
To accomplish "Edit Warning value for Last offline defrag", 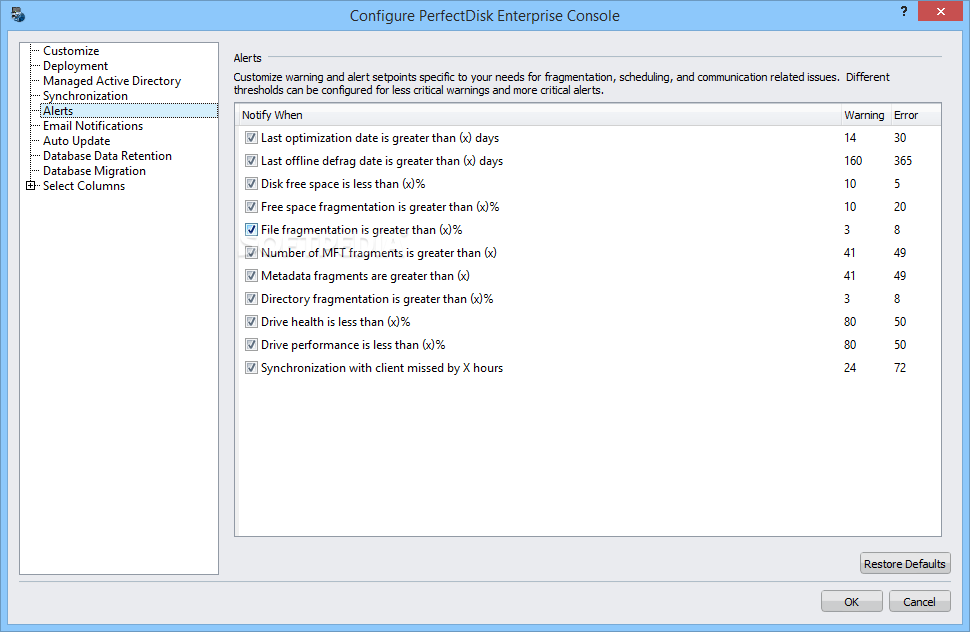I will (x=852, y=161).
